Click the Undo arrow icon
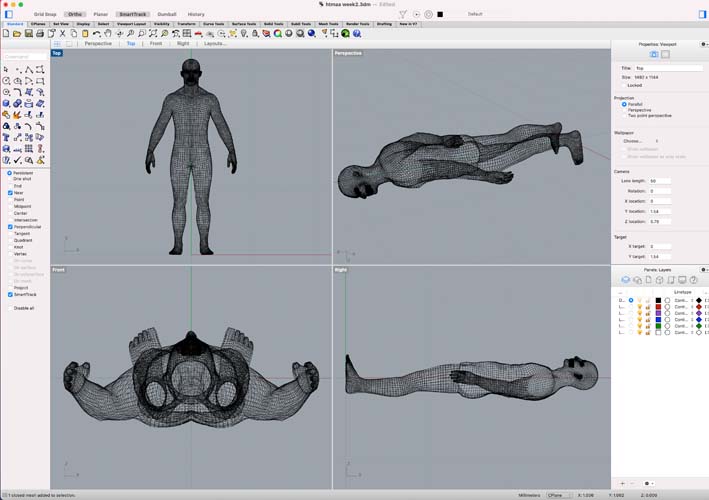Image resolution: width=709 pixels, height=500 pixels. (96, 33)
